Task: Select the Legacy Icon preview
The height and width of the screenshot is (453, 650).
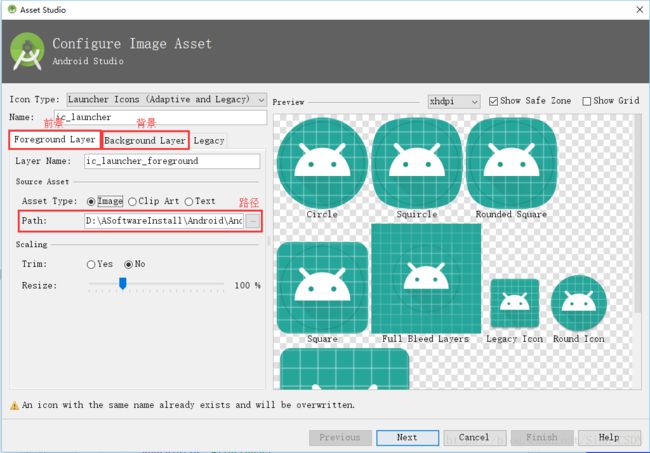Action: pos(514,303)
